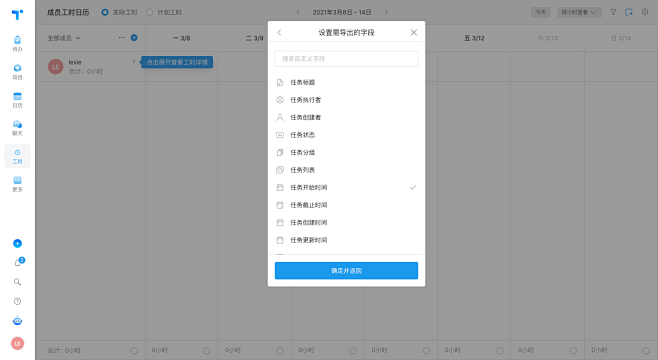Viewport: 658px width, 360px height.
Task: Click the 五 3/12 column header
Action: click(474, 38)
